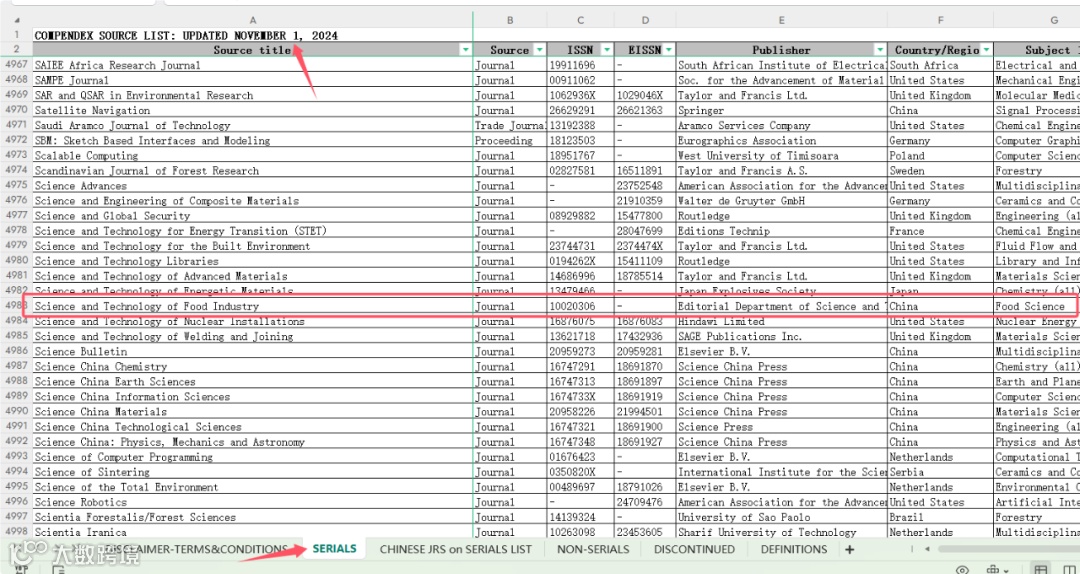Viewport: 1080px width, 574px height.
Task: Select column F header
Action: click(940, 20)
